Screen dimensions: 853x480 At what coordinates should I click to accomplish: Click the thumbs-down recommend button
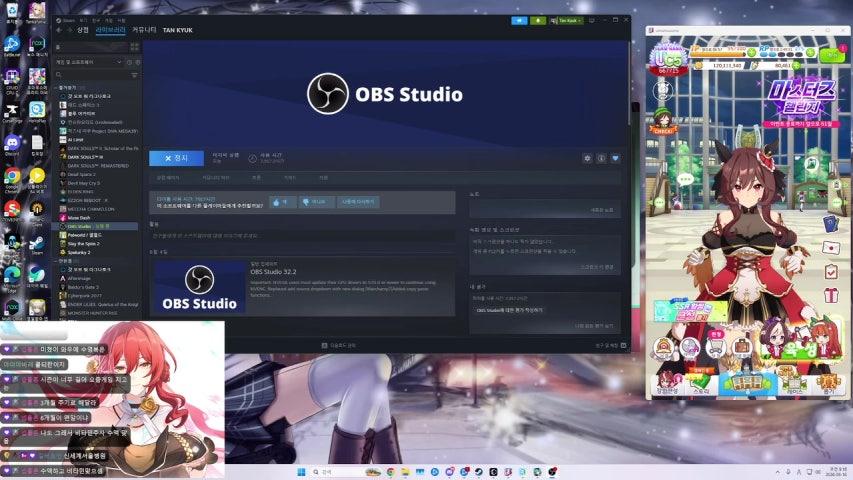tap(316, 202)
